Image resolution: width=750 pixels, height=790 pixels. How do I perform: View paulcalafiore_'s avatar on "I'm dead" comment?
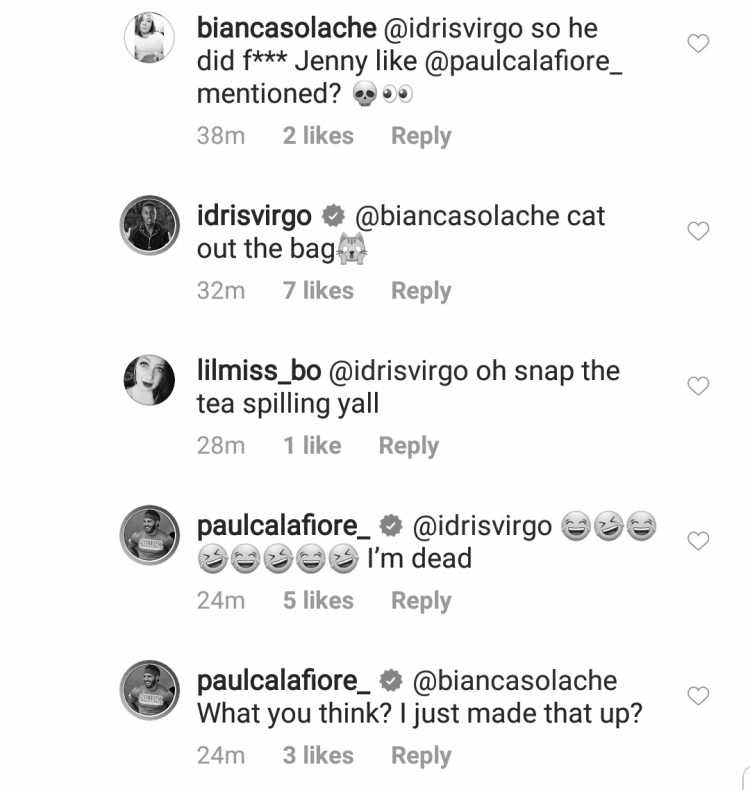(150, 535)
